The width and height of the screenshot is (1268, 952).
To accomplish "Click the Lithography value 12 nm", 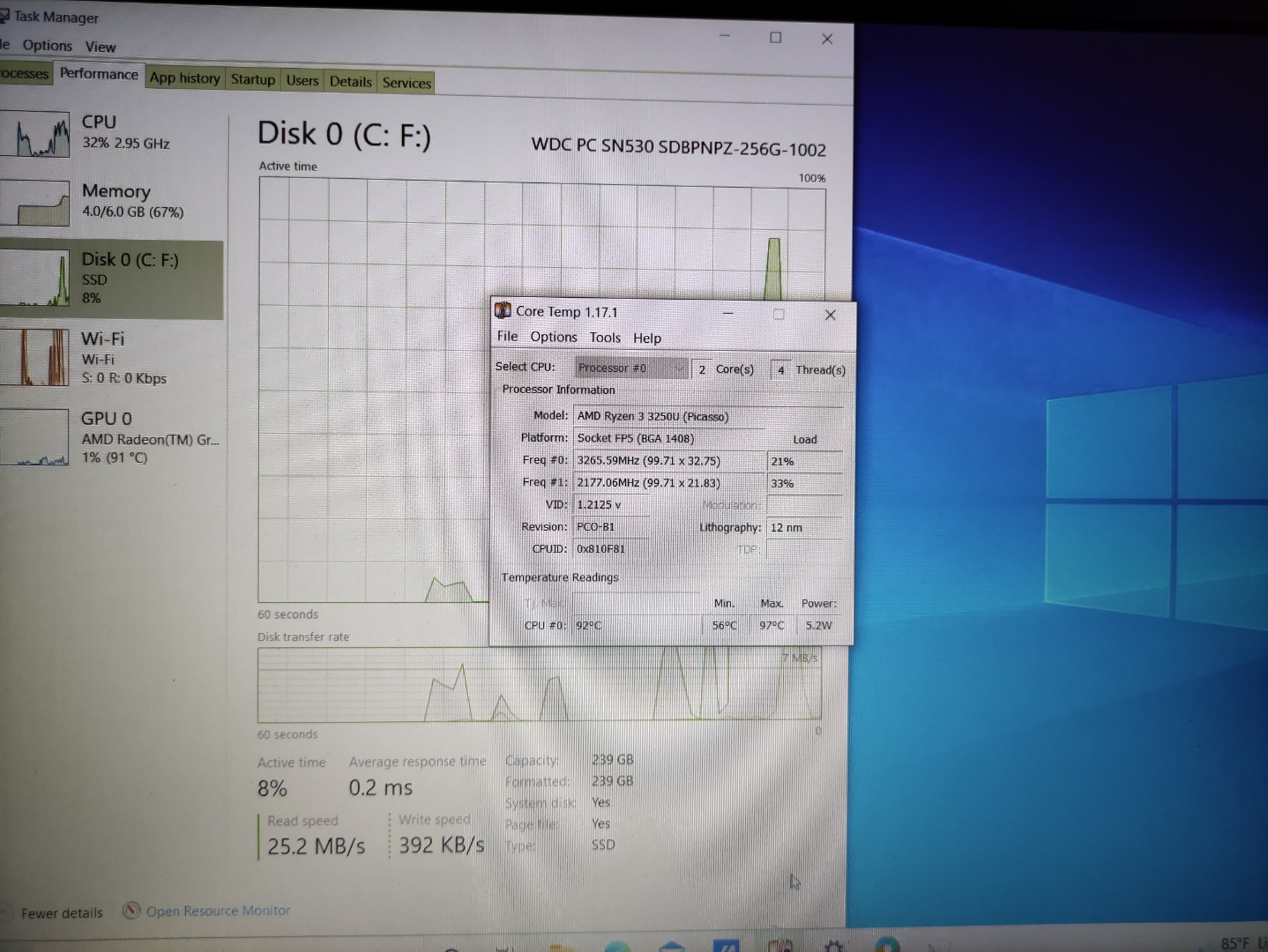I will tap(804, 527).
